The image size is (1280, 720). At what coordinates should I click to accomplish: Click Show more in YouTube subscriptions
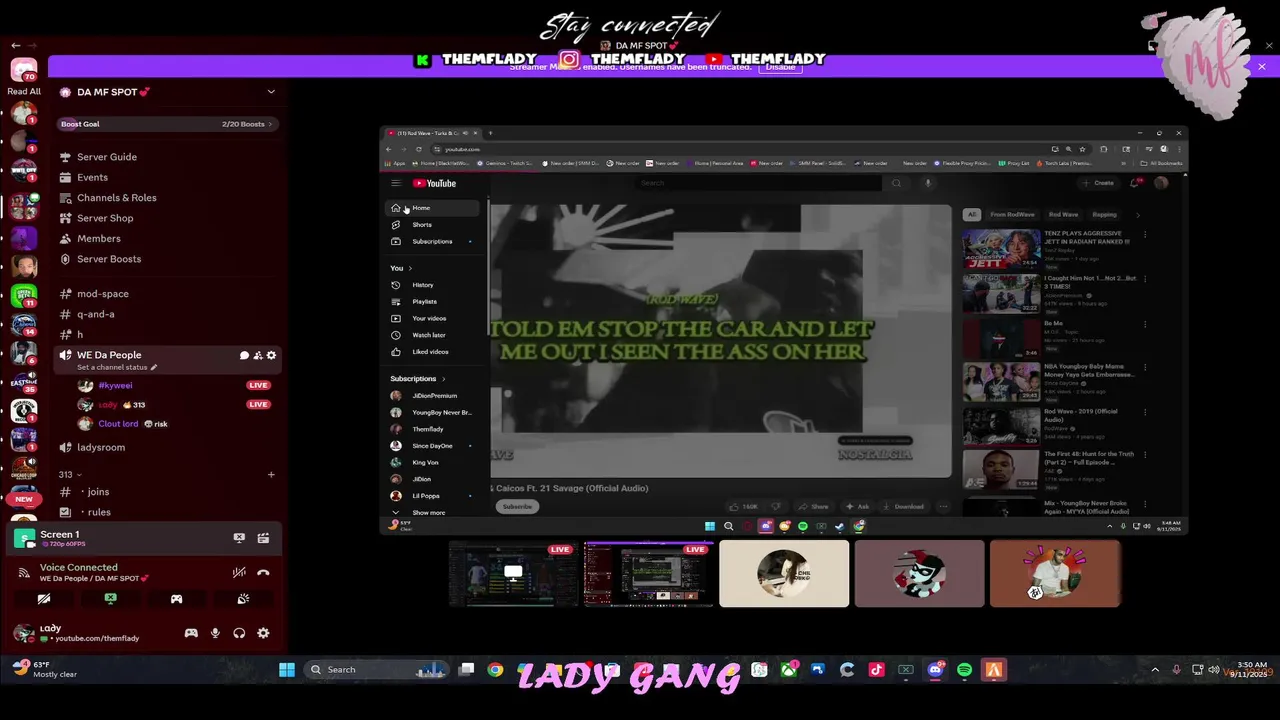pos(428,512)
